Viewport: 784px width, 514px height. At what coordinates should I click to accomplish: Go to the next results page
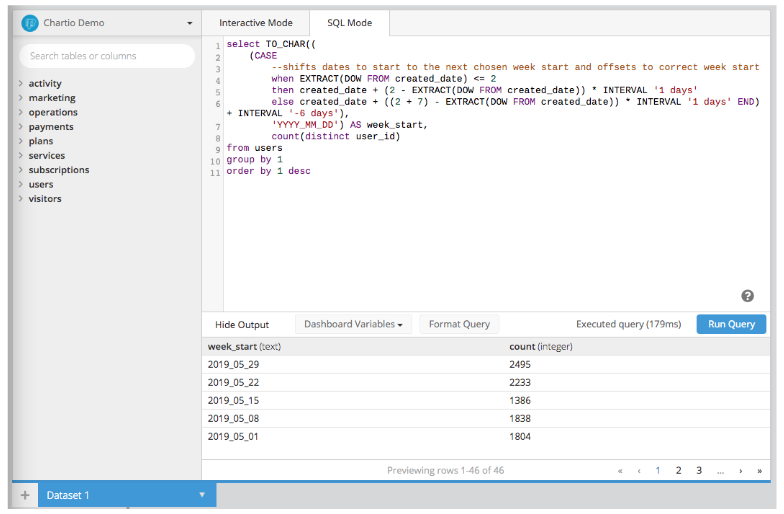pyautogui.click(x=740, y=471)
